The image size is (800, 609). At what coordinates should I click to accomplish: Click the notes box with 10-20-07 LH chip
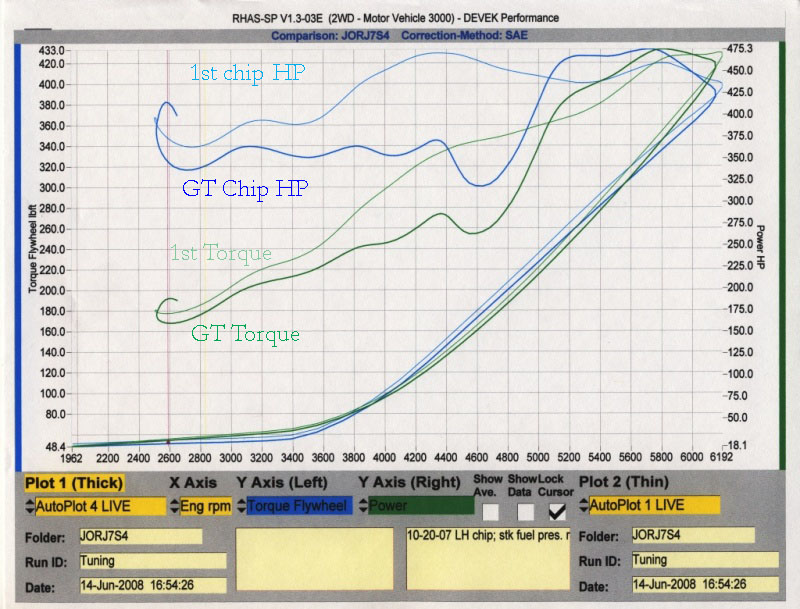(x=488, y=559)
